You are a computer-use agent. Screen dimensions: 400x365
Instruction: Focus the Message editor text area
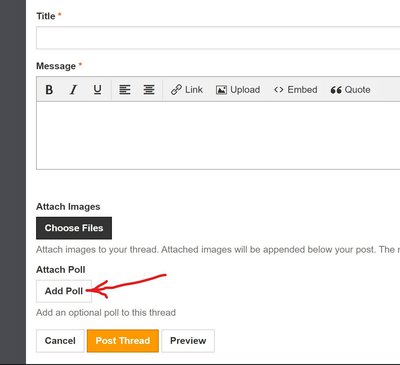218,136
